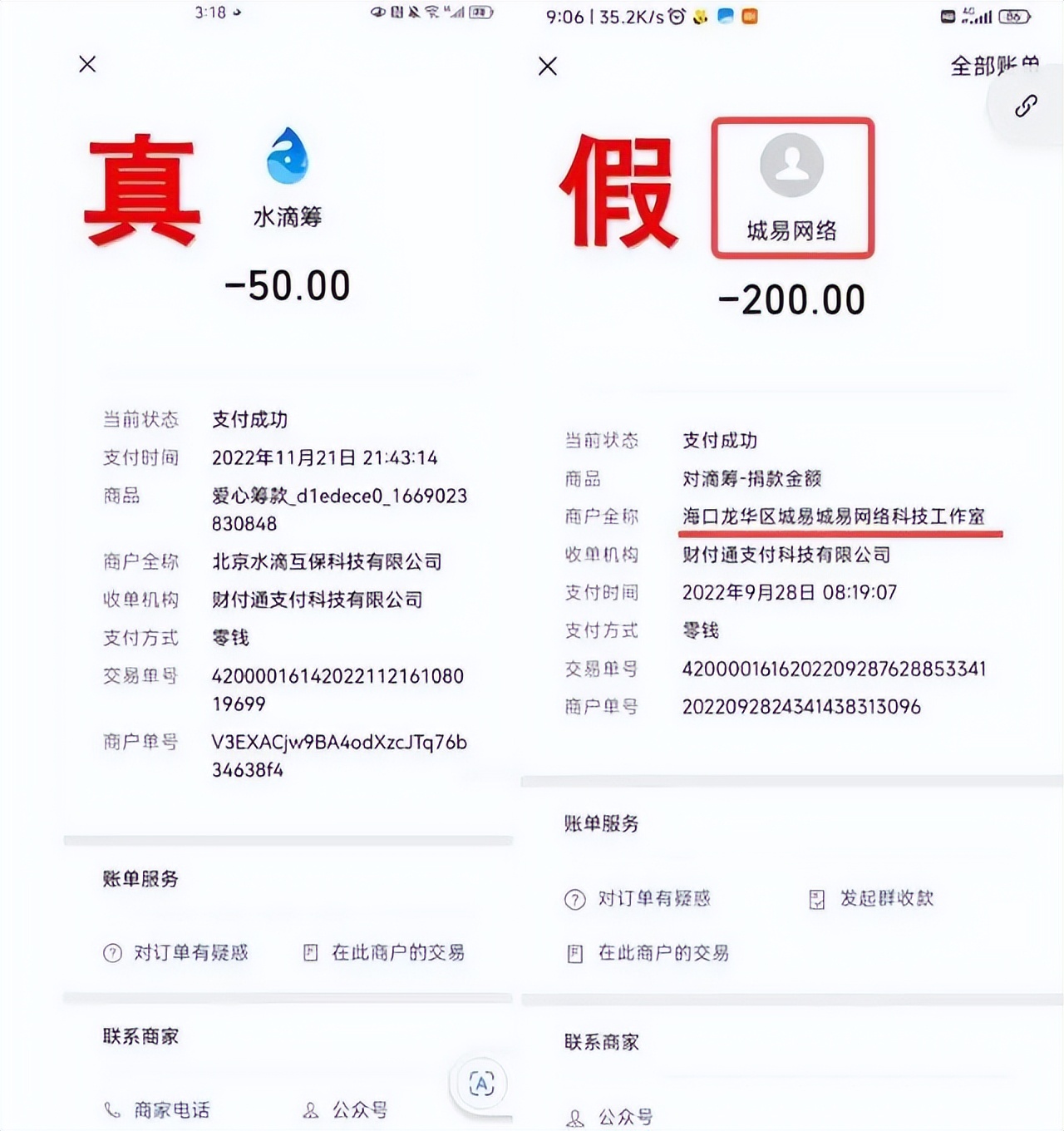Select 在此商户的交易 in the left bill
This screenshot has width=1064, height=1131.
click(383, 952)
